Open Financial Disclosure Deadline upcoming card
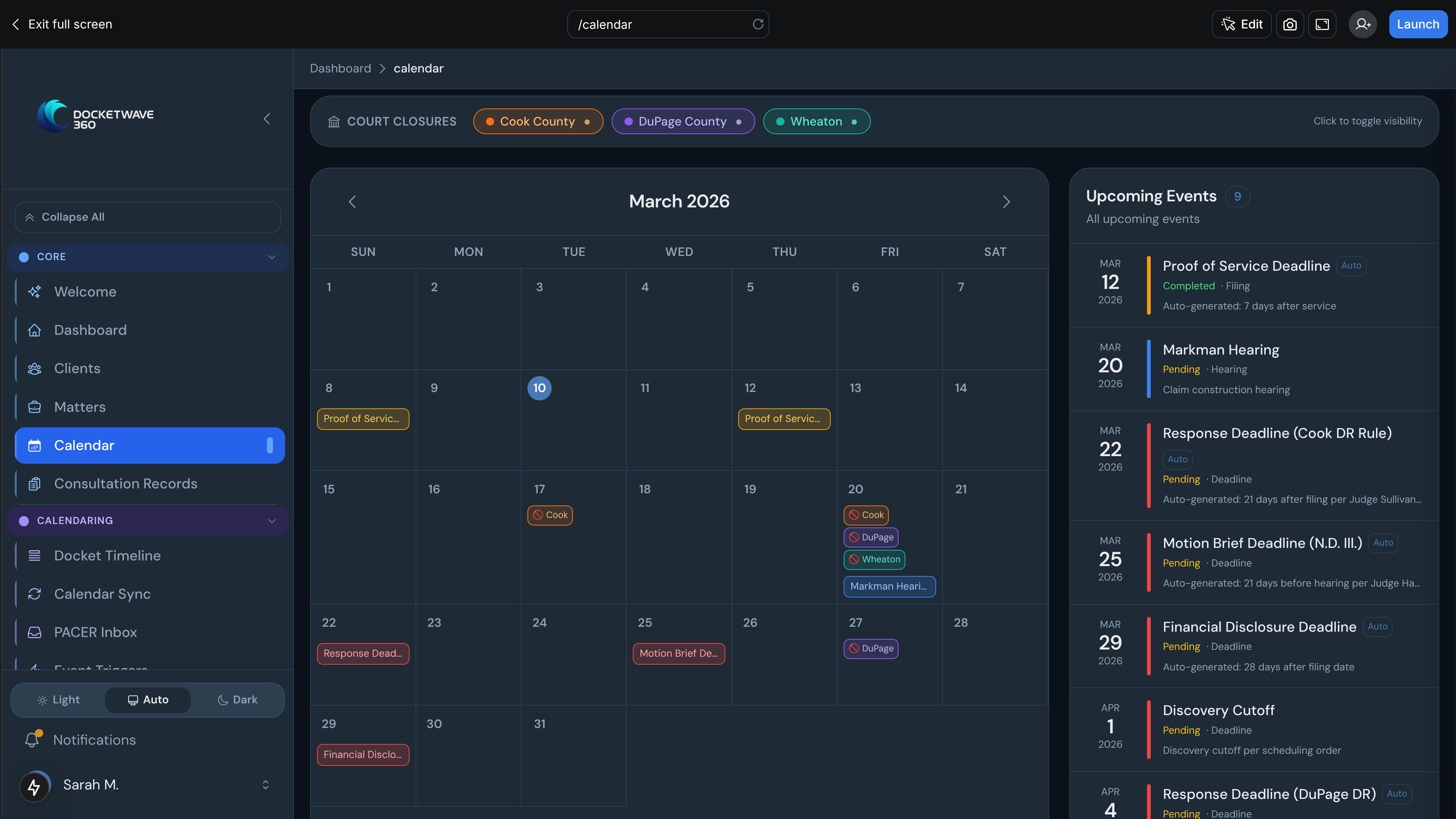This screenshot has height=819, width=1456. click(1254, 646)
